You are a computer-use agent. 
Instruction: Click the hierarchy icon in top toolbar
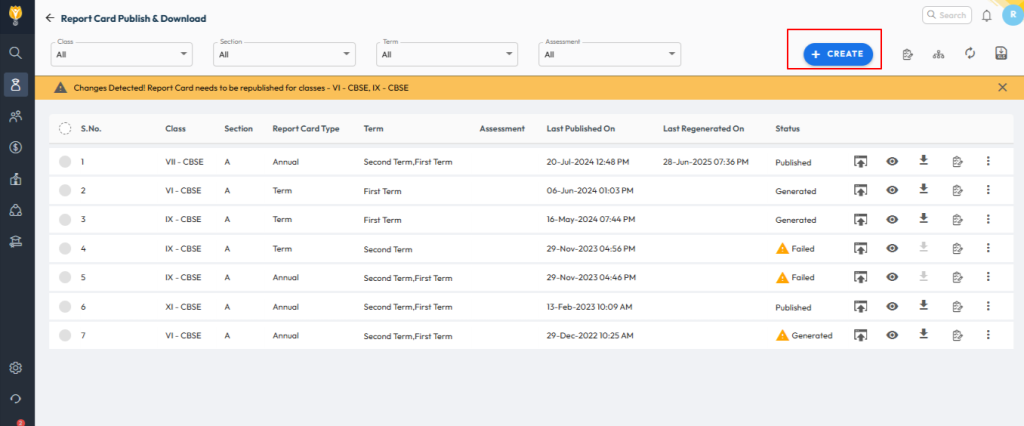(x=938, y=54)
